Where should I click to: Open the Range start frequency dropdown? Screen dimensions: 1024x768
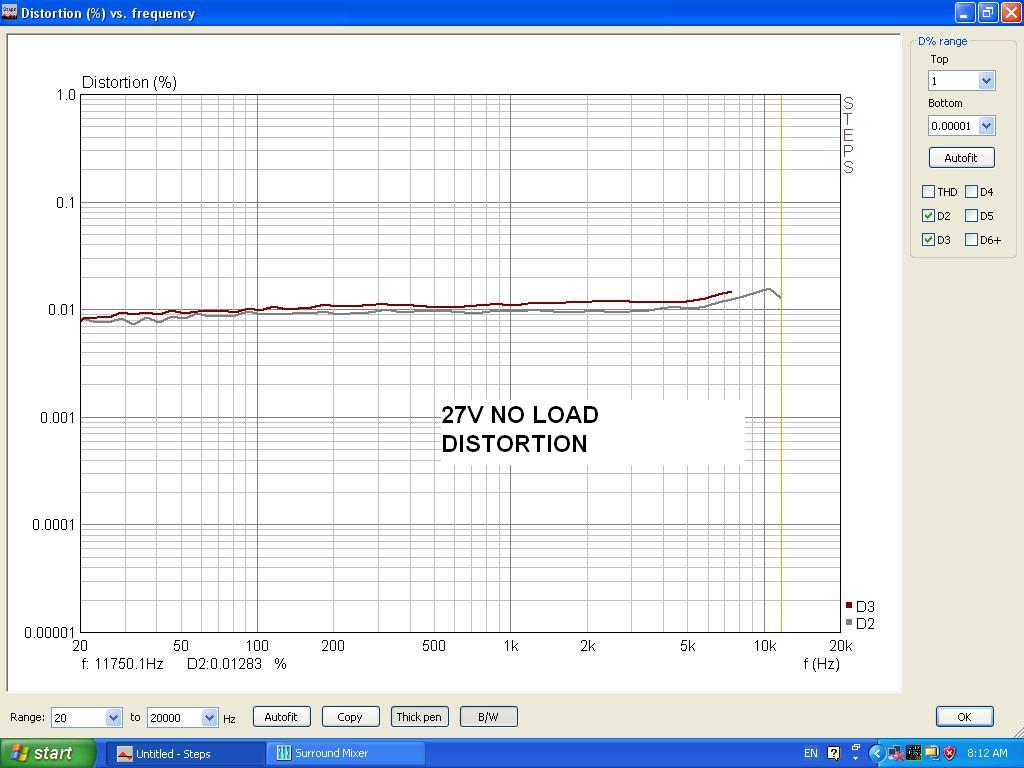[x=113, y=717]
